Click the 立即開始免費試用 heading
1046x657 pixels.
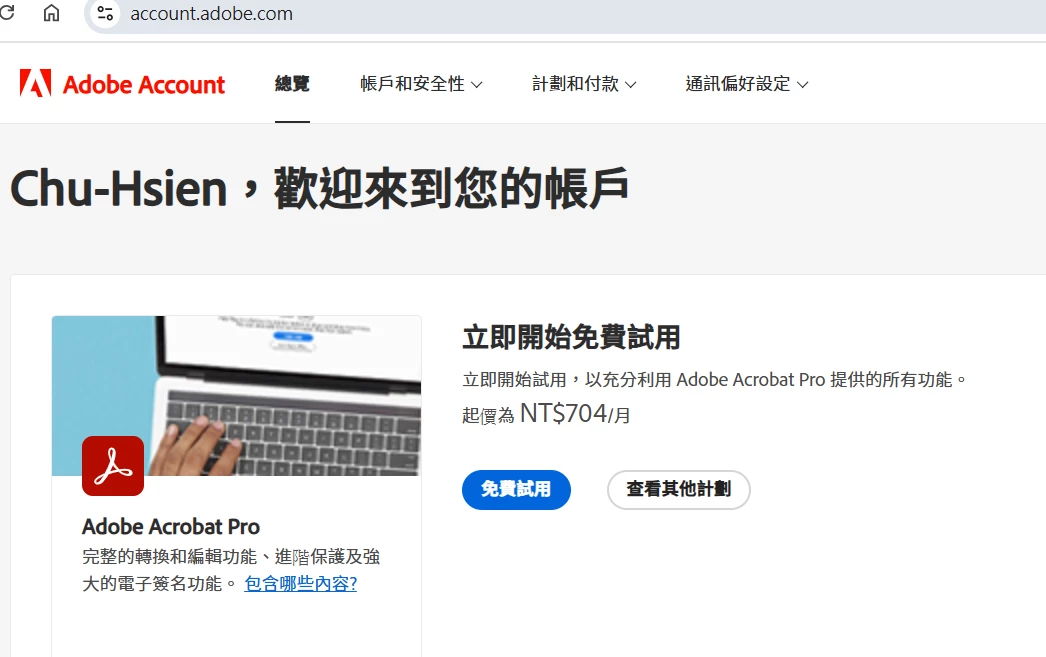571,337
